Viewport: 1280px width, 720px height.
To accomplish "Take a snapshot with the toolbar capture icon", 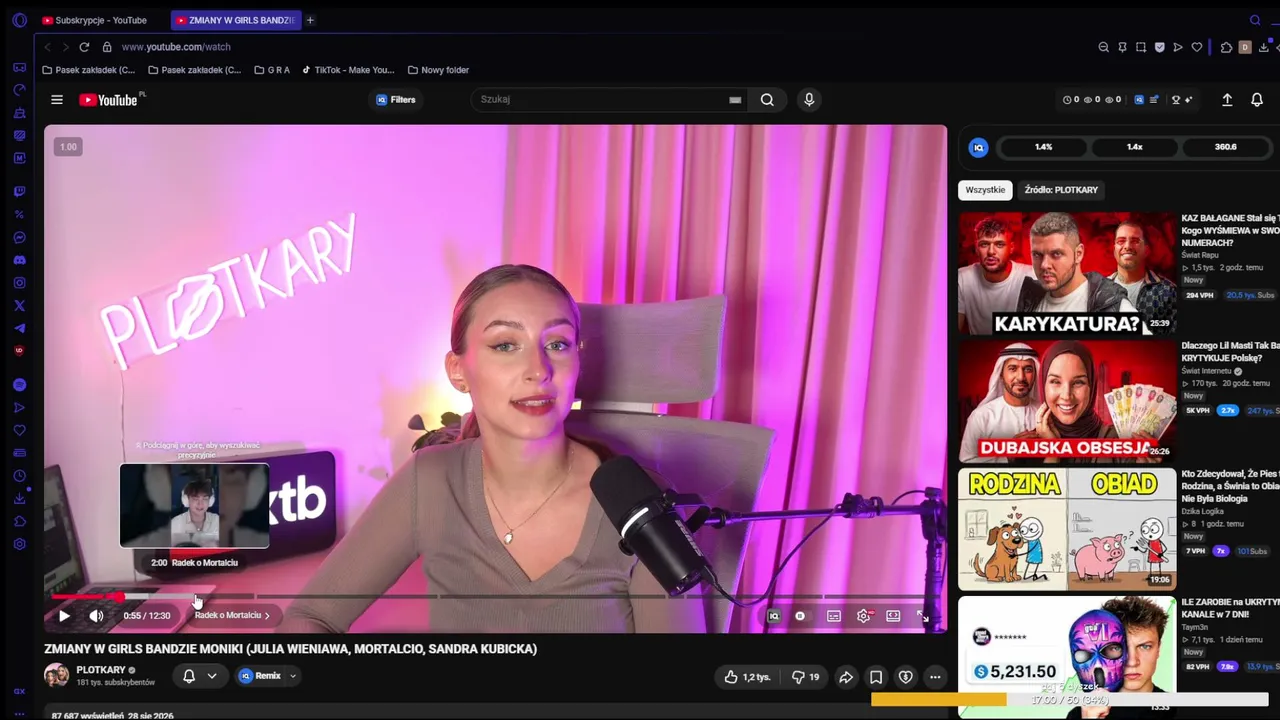I will 1141,47.
